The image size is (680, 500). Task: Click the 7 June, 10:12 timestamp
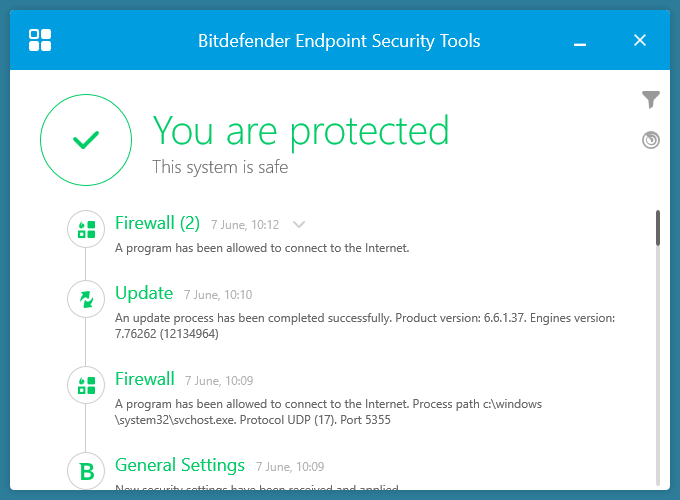[245, 225]
